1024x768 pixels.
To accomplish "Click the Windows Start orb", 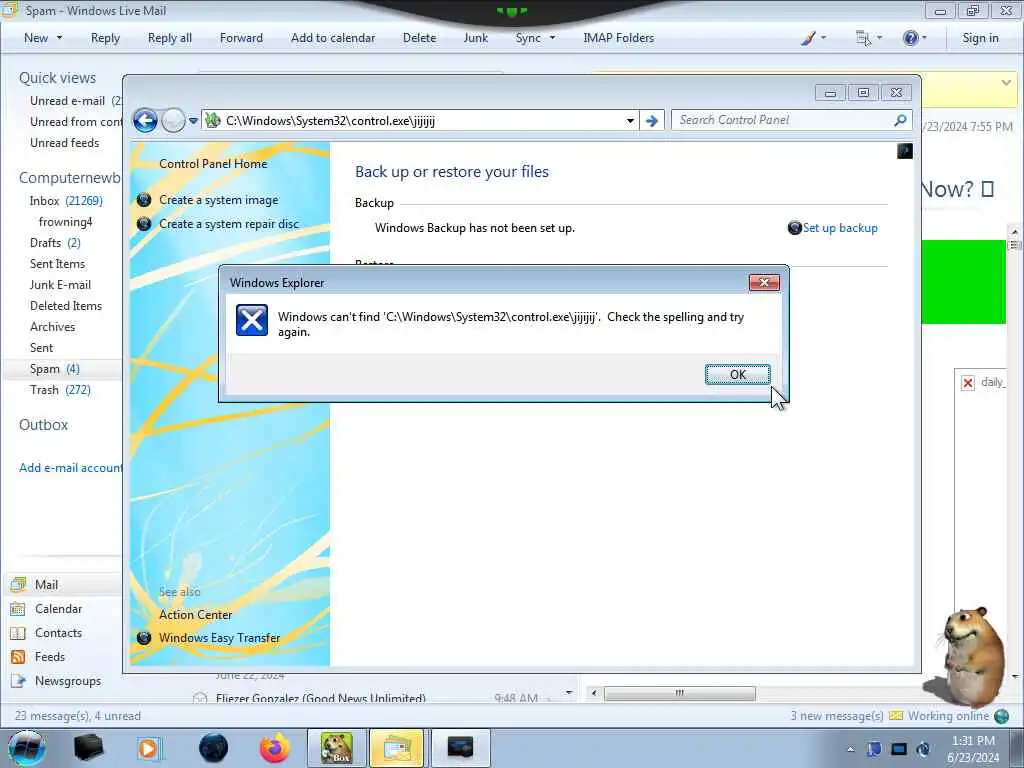I will 26,748.
